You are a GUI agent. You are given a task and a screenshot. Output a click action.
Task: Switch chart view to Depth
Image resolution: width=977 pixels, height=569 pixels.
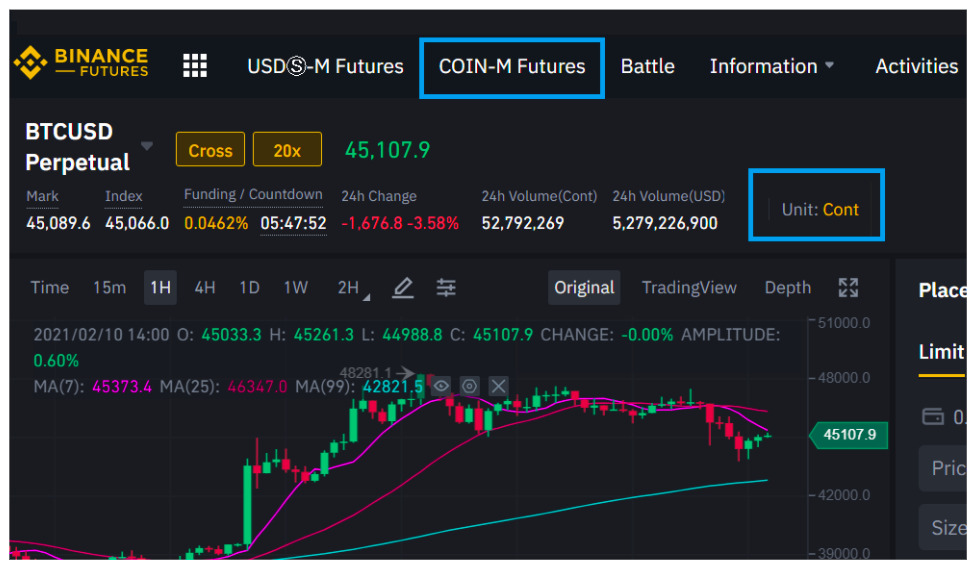click(787, 288)
